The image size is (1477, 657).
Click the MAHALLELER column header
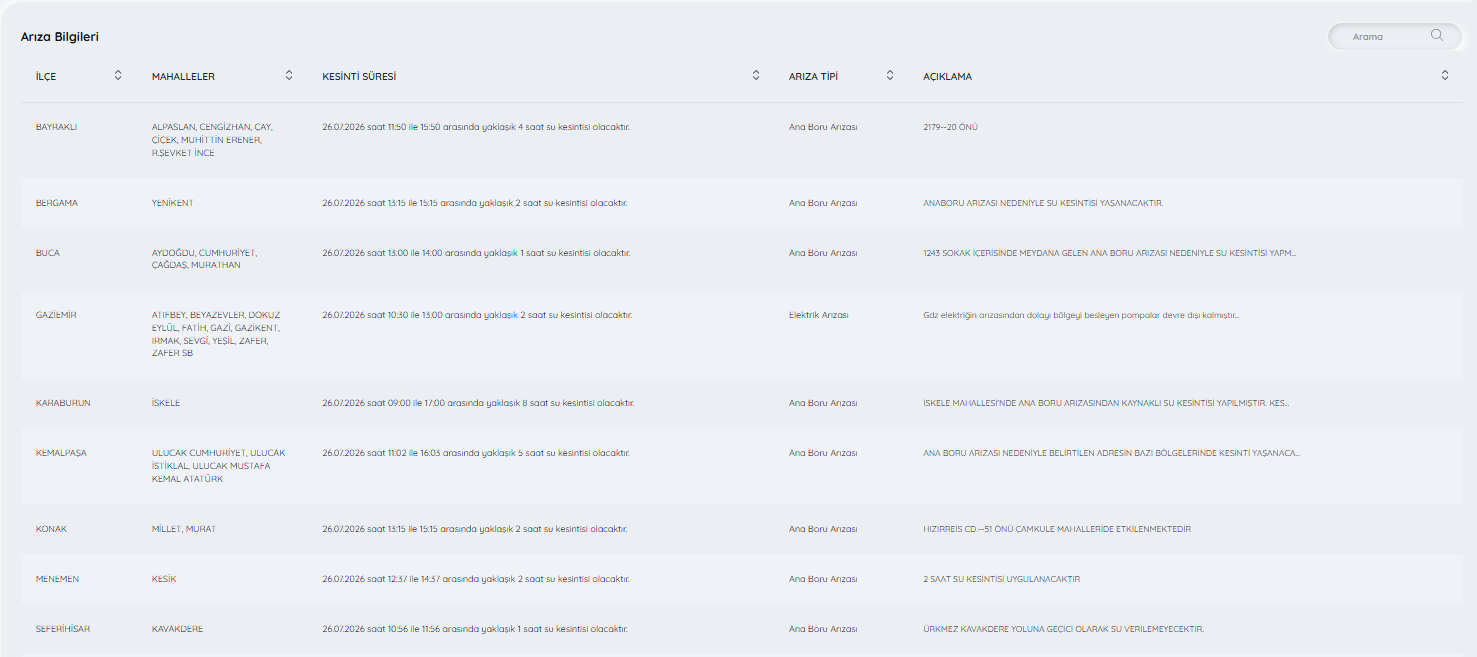(183, 76)
